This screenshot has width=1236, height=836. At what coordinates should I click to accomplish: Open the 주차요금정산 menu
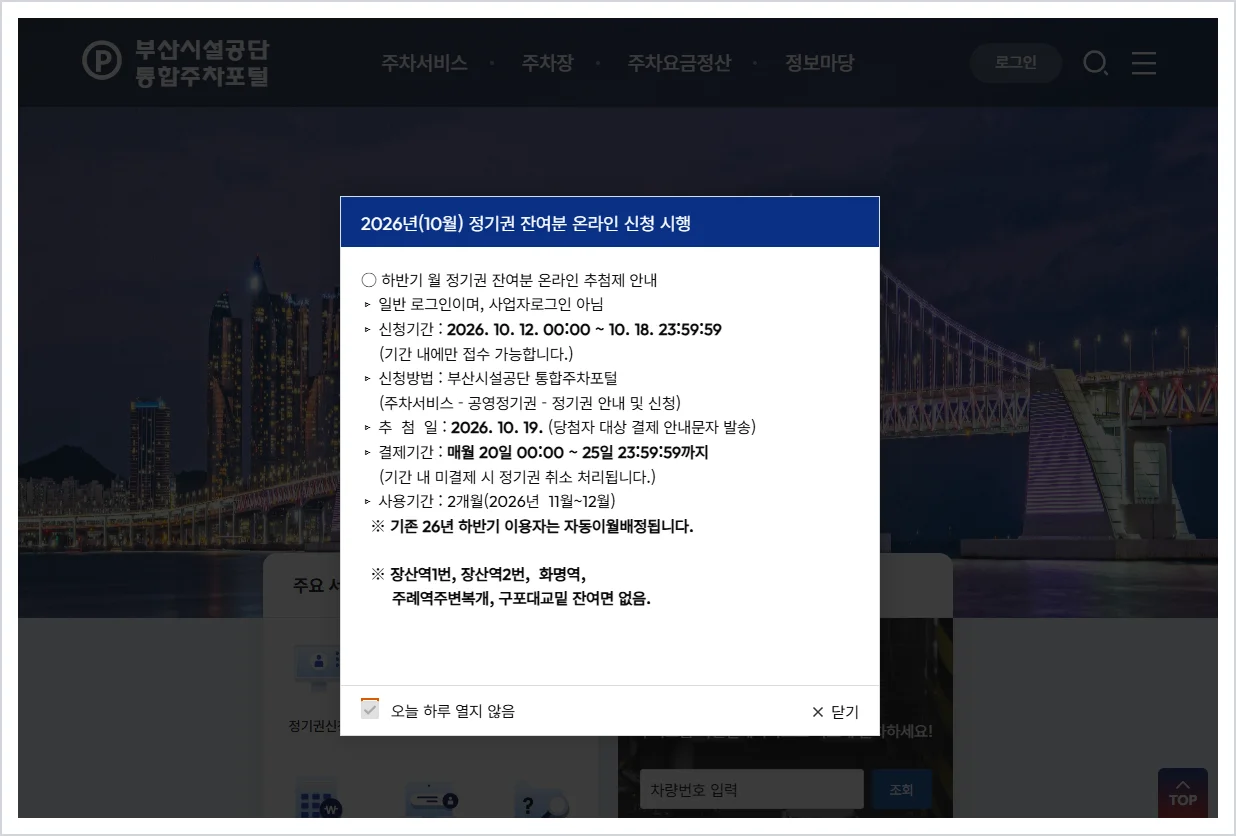click(679, 63)
